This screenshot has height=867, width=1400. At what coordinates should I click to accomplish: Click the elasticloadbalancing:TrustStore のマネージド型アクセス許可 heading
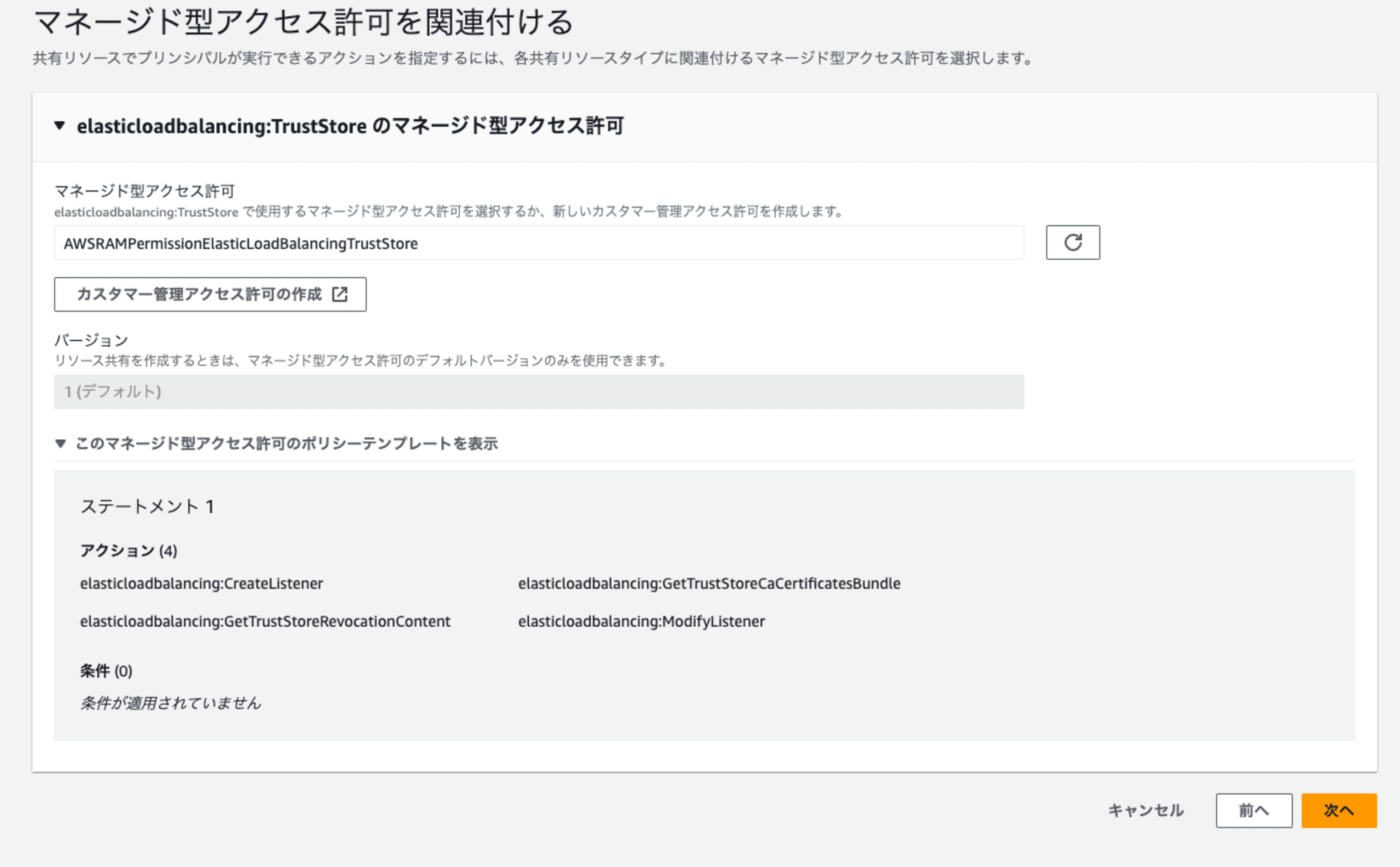[350, 126]
